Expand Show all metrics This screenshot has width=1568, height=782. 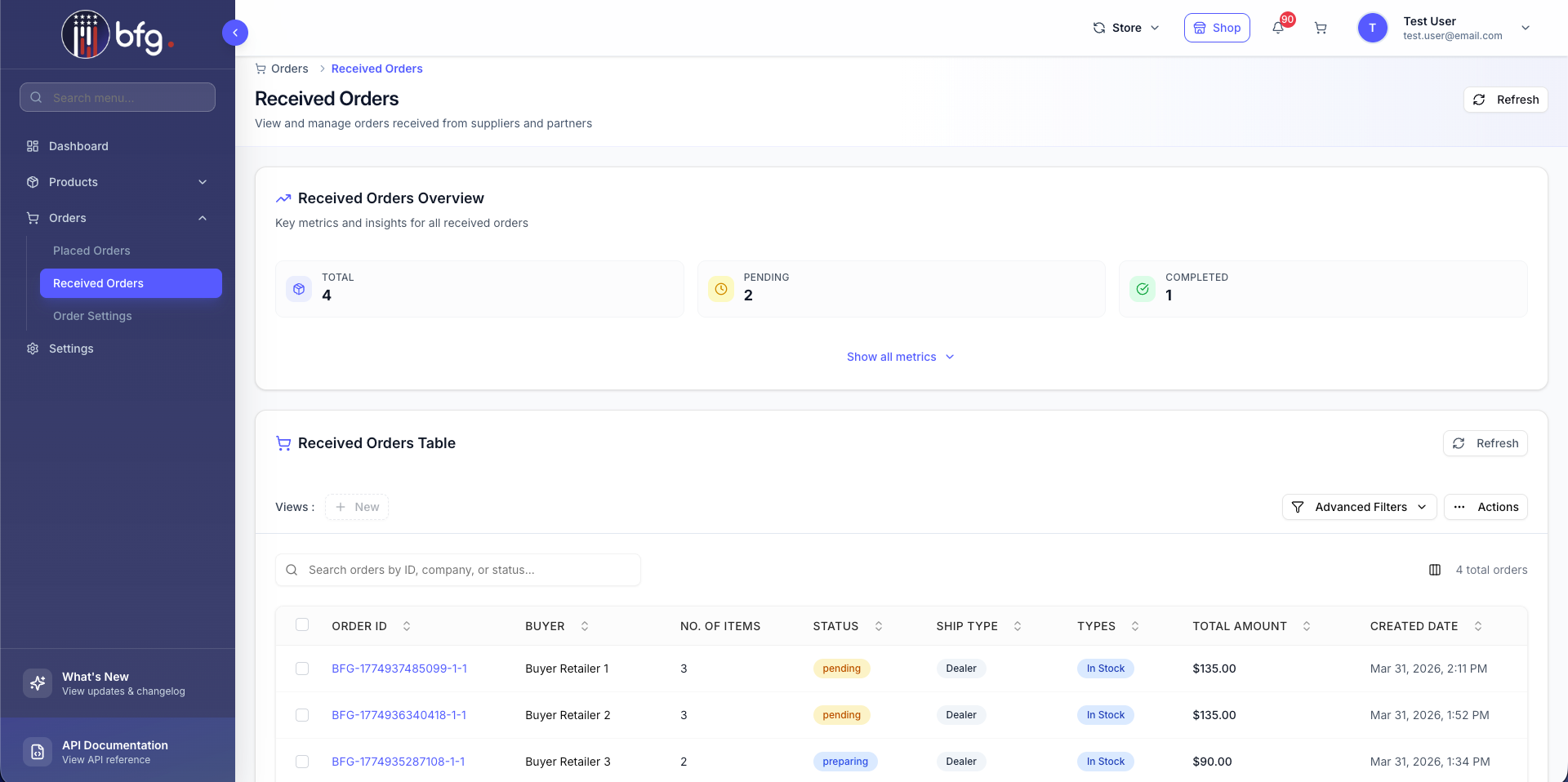(900, 357)
